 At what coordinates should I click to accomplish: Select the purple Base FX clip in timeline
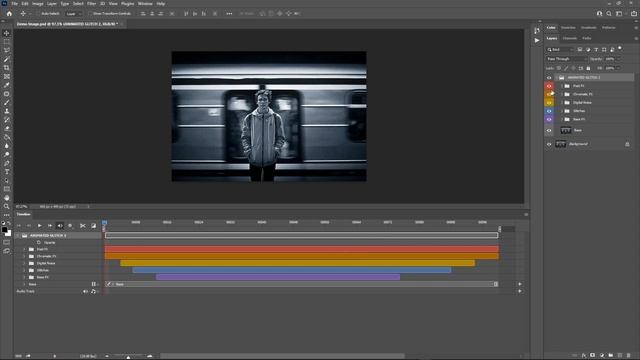(x=278, y=277)
